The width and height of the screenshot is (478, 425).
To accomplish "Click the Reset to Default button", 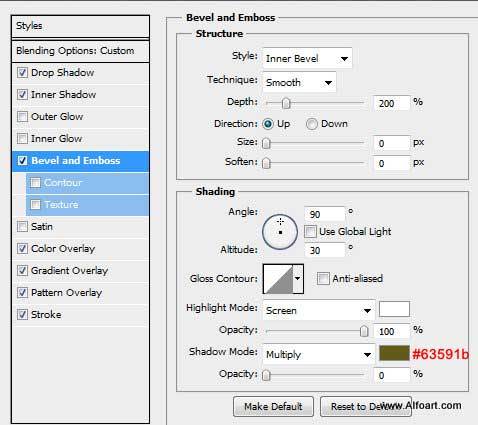I will (x=366, y=407).
